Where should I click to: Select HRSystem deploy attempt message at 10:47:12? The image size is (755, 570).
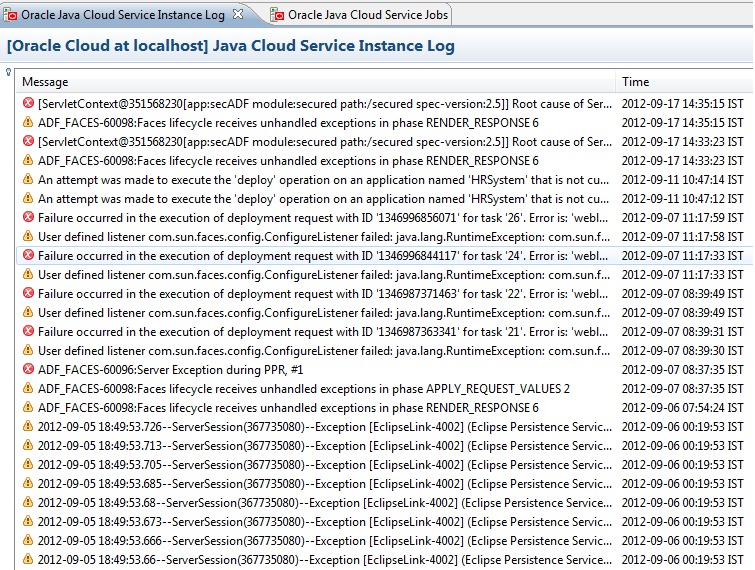coord(324,199)
